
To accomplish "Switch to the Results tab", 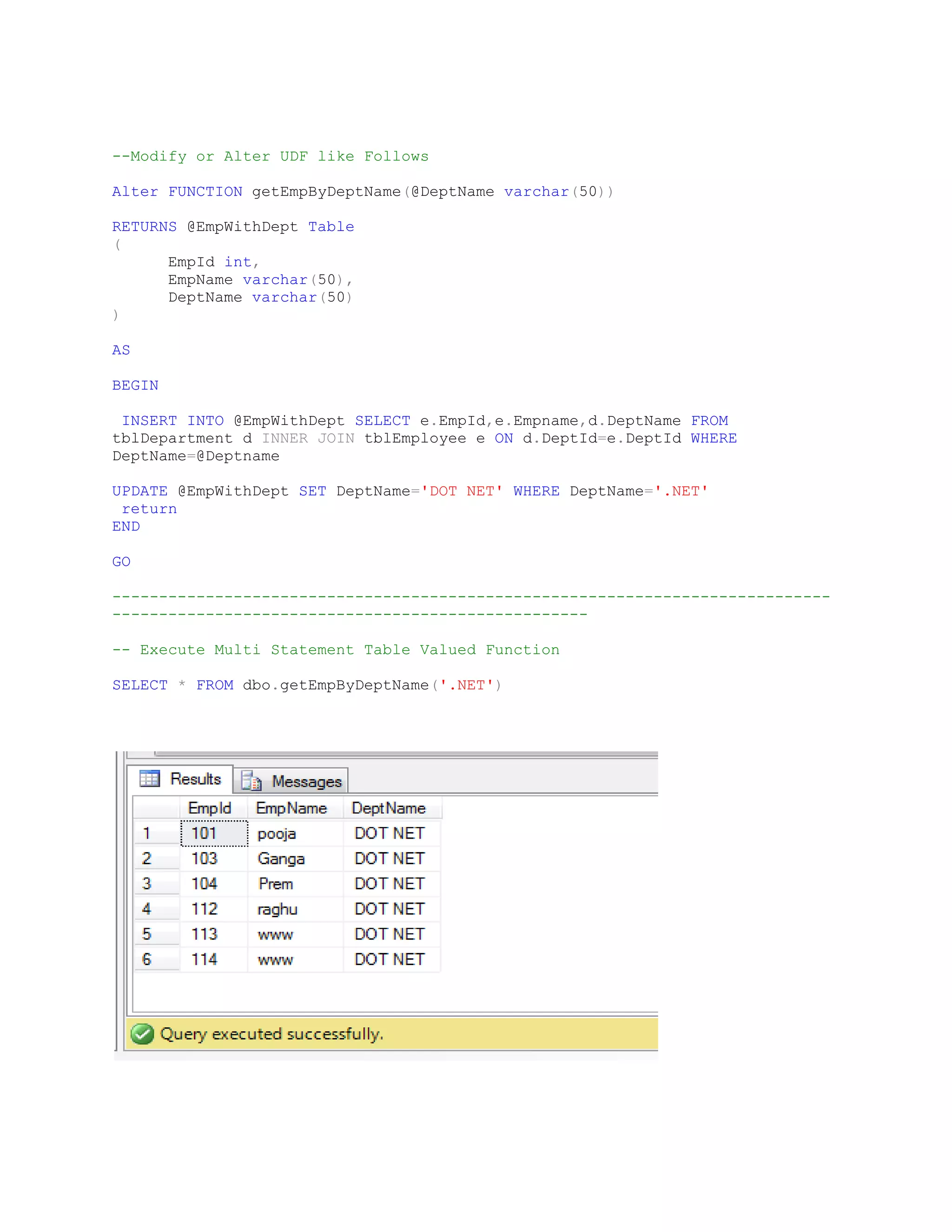I will coord(195,779).
